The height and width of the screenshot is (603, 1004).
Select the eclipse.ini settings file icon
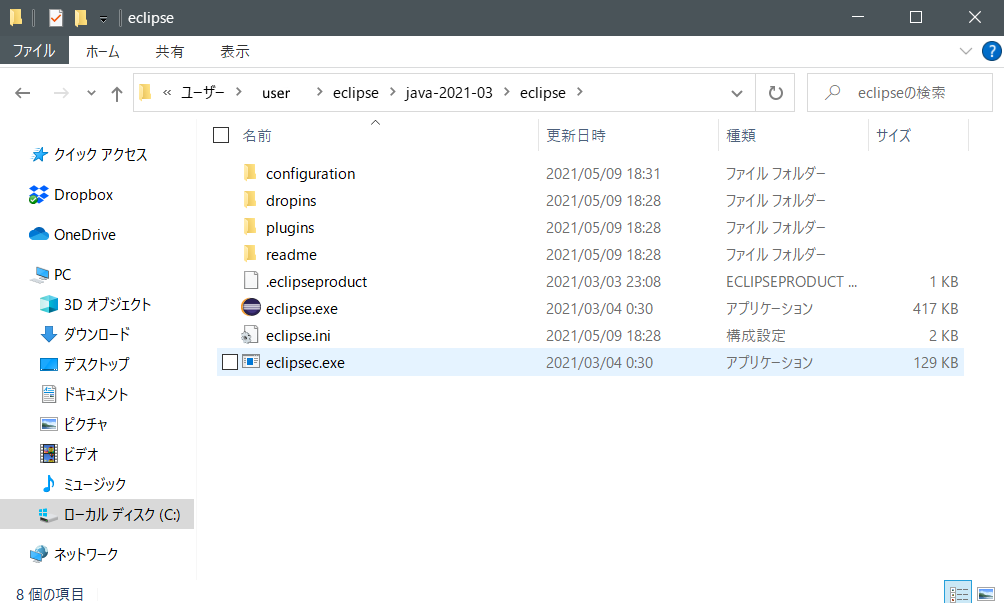click(x=250, y=335)
